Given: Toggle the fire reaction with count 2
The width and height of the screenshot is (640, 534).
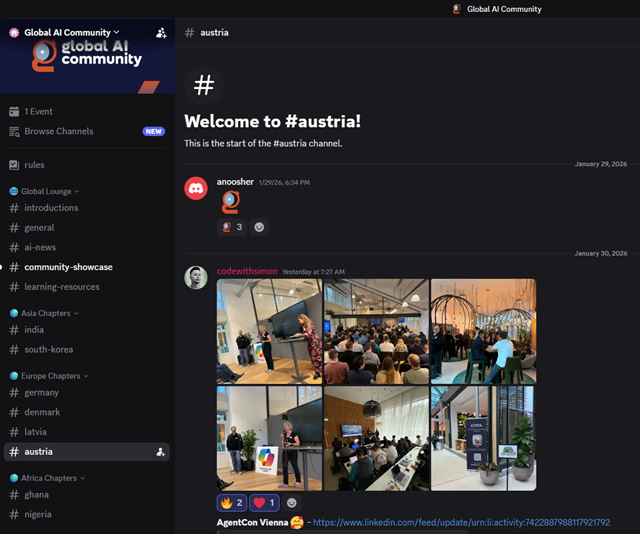Looking at the screenshot, I should 232,503.
